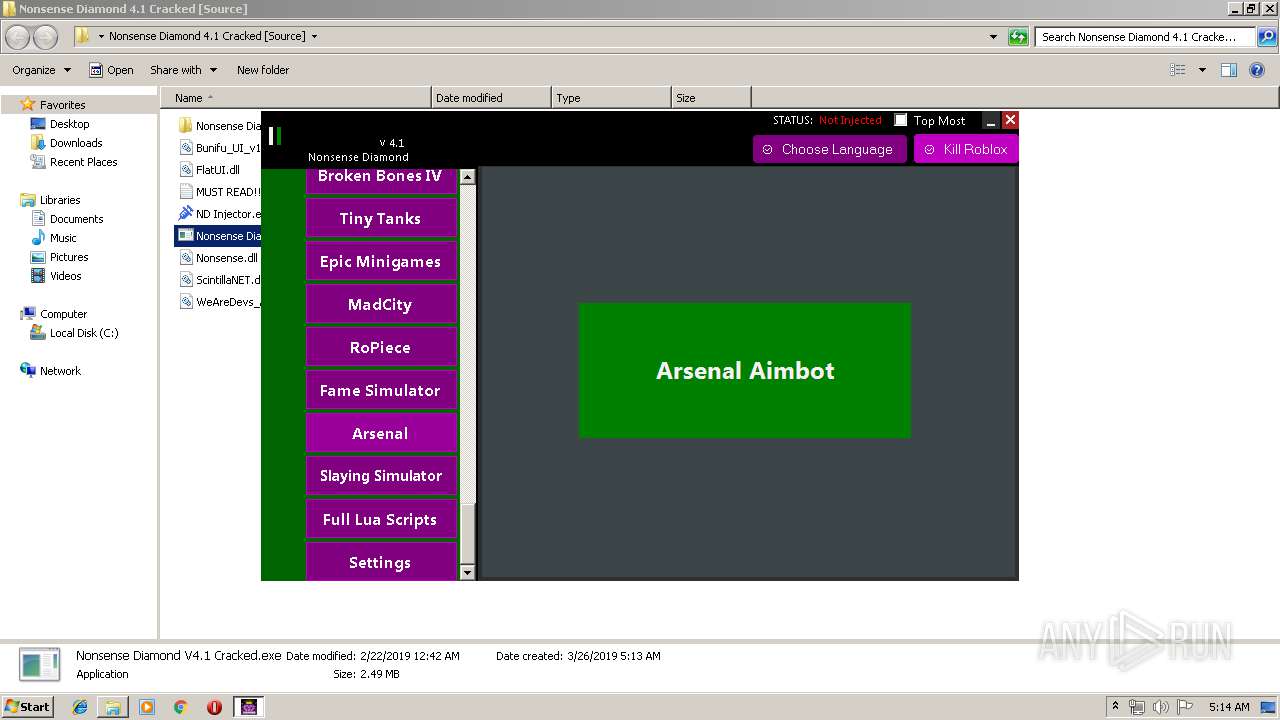Open the Start menu
The height and width of the screenshot is (720, 1280).
pyautogui.click(x=28, y=706)
